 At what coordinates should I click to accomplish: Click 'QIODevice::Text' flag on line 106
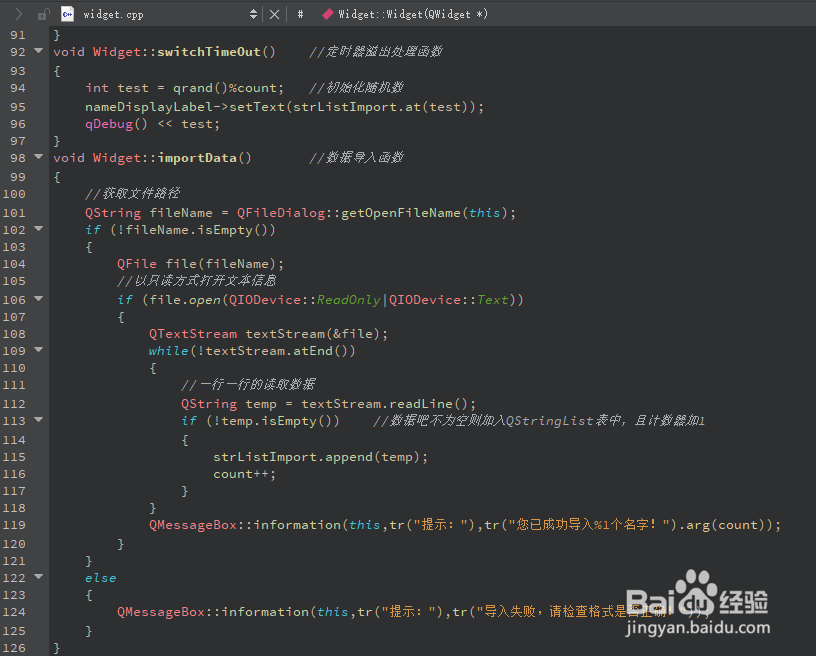tap(449, 300)
